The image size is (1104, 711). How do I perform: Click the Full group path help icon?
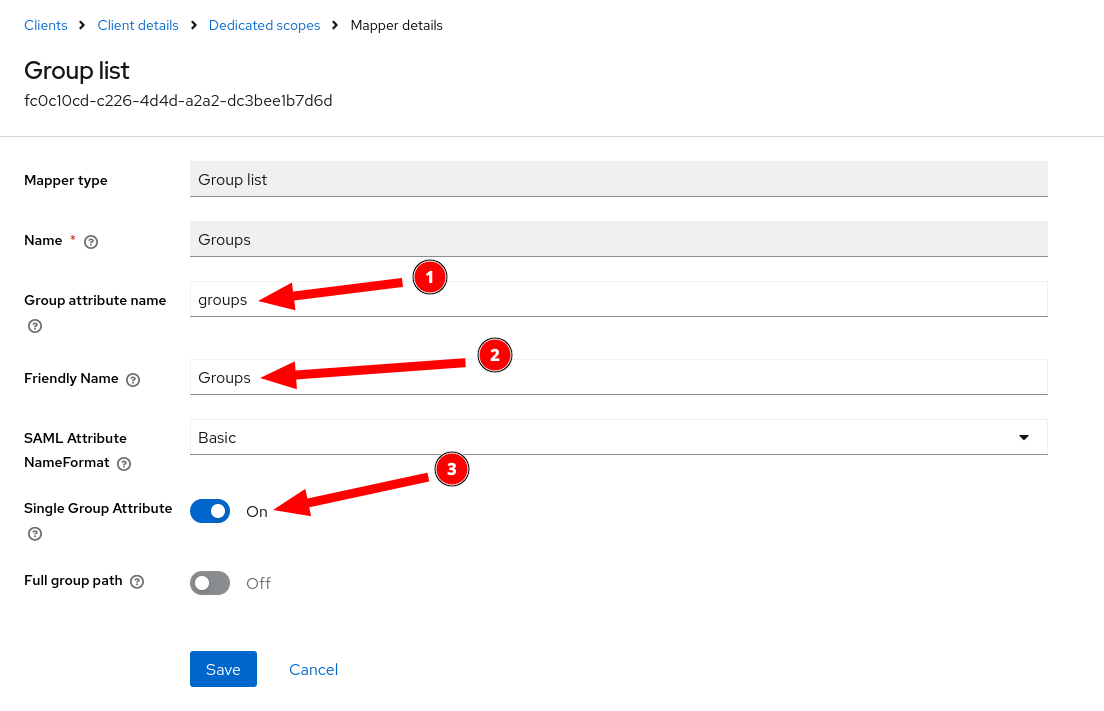[x=137, y=581]
